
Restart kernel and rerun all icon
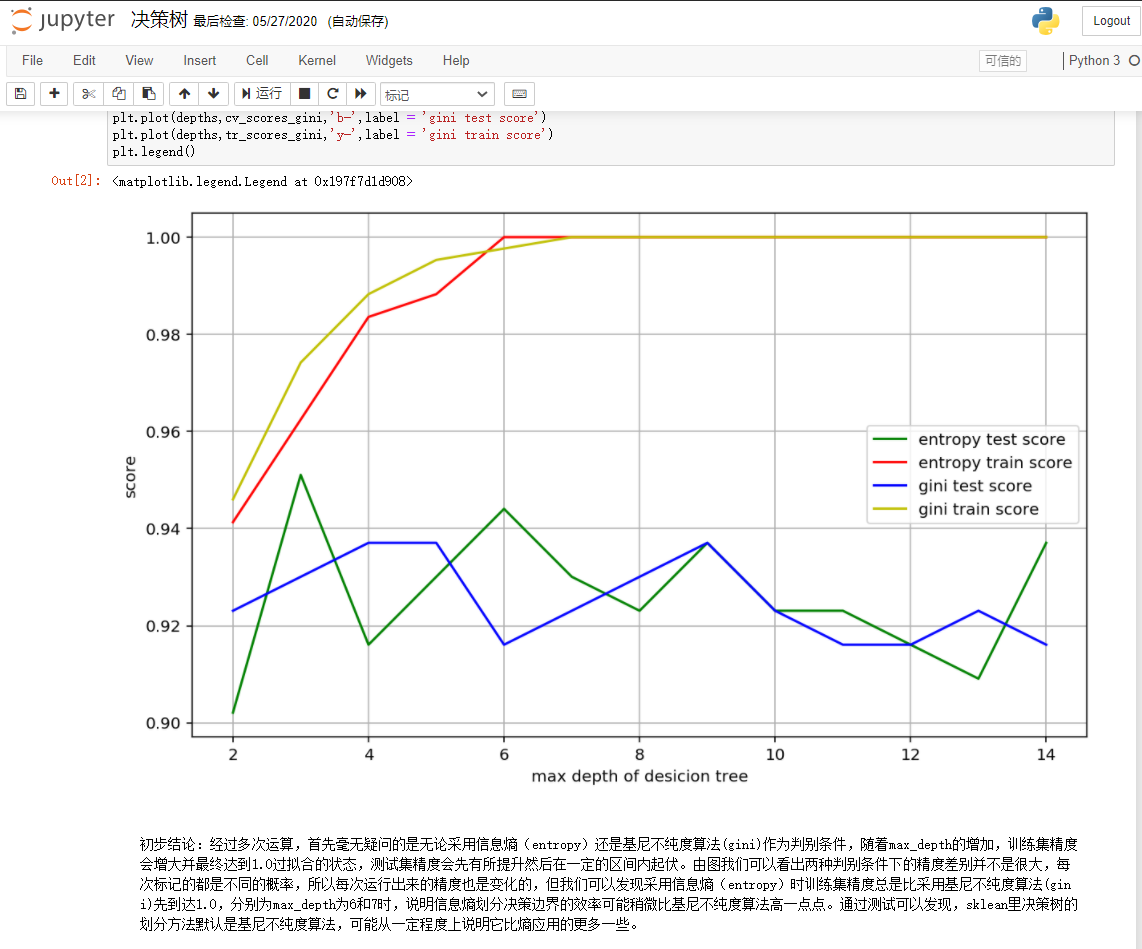[x=361, y=94]
